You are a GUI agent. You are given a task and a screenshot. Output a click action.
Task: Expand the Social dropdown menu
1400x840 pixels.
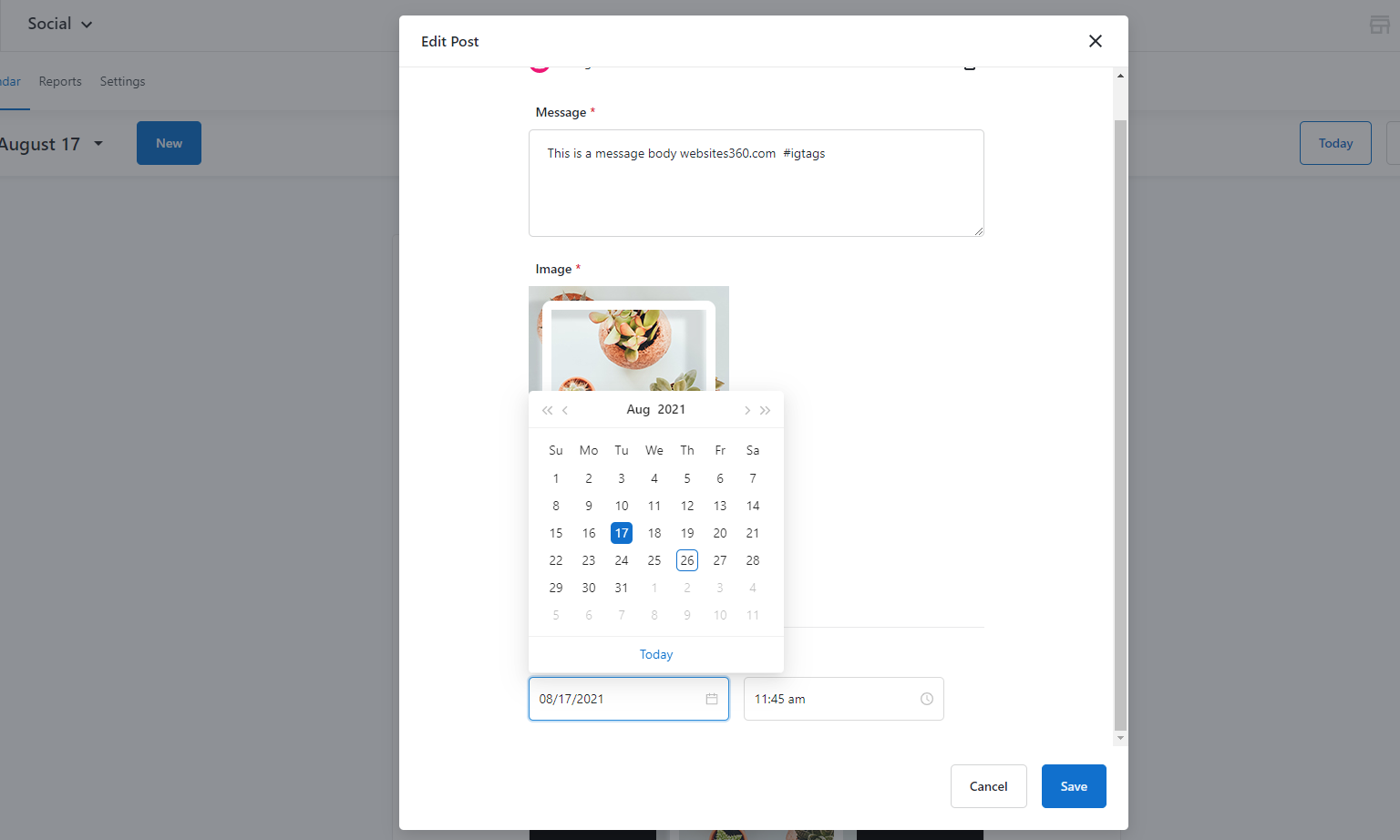[x=60, y=24]
